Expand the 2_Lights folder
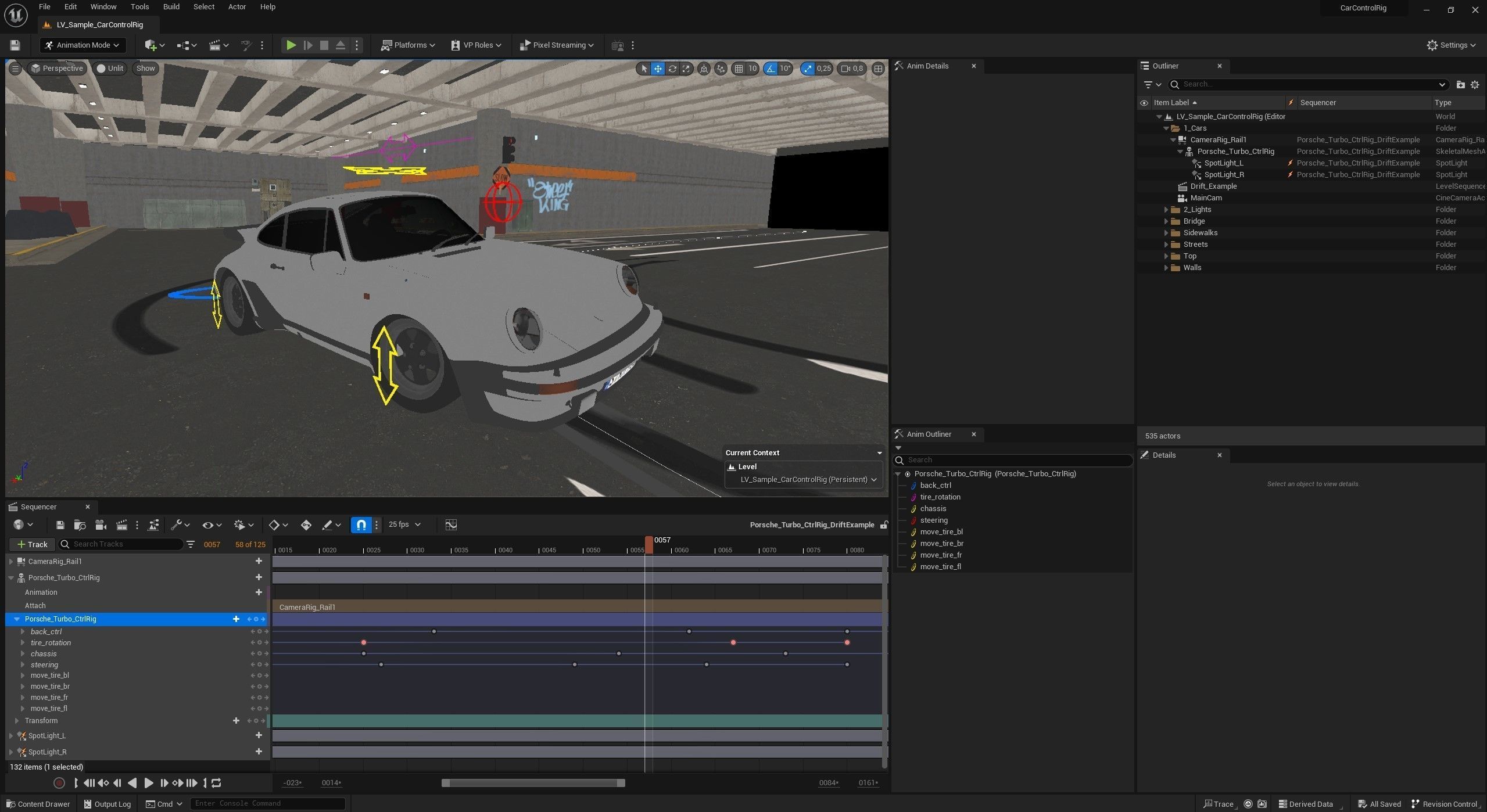 click(x=1166, y=210)
